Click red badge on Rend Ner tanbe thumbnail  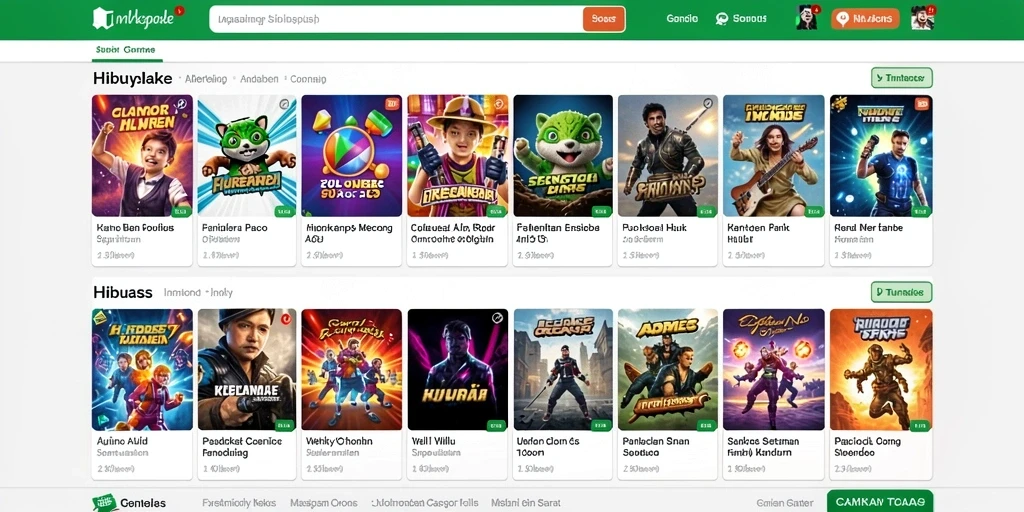coord(922,103)
